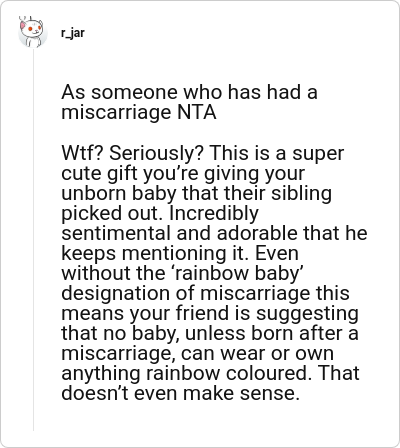Click the text 'keeps mentioning it. Even'
Viewport: 400px width, 448px height.
tap(180, 253)
